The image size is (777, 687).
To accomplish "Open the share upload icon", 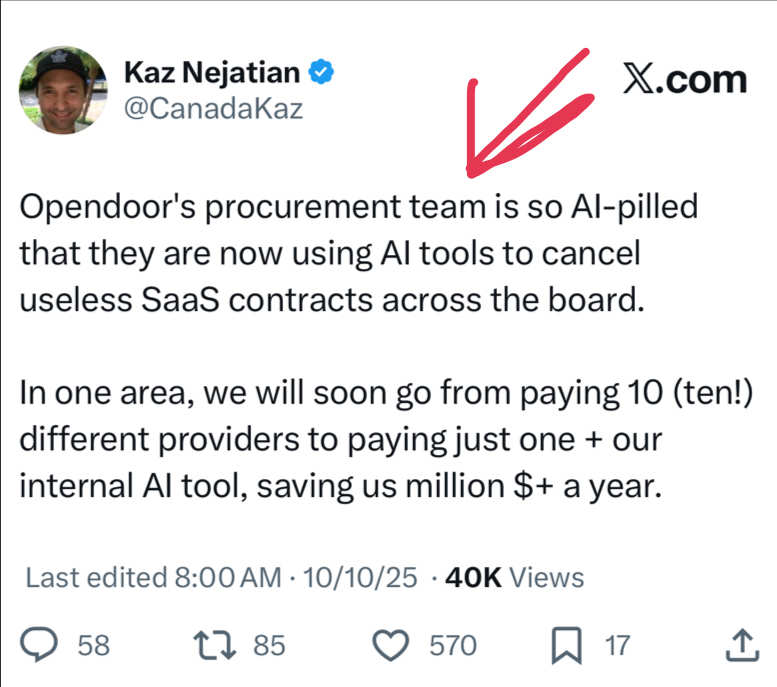I will 739,646.
